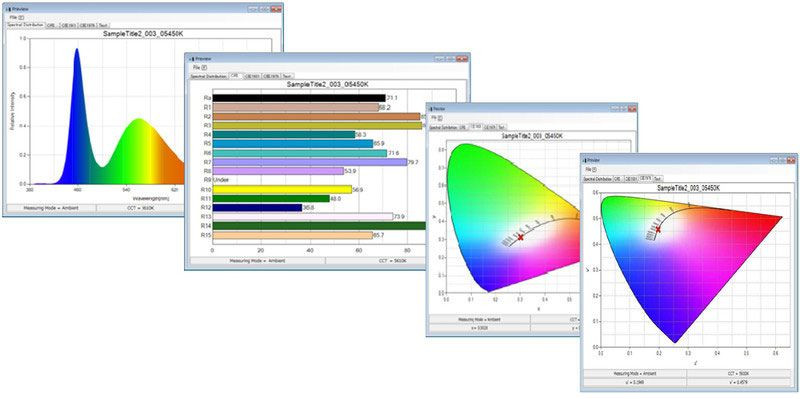Open File menu in CRI bar chart window
This screenshot has height=399, width=800.
[x=196, y=67]
